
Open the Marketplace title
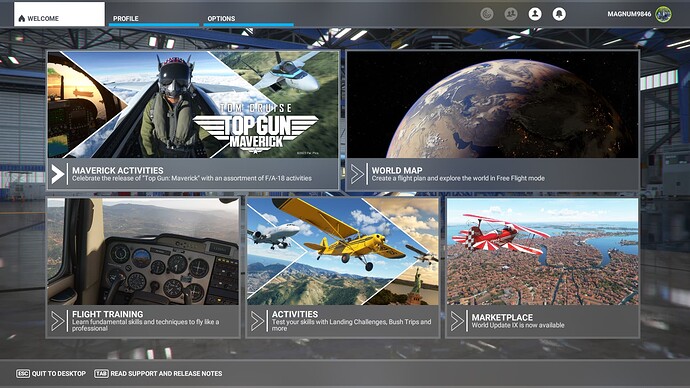click(x=502, y=317)
